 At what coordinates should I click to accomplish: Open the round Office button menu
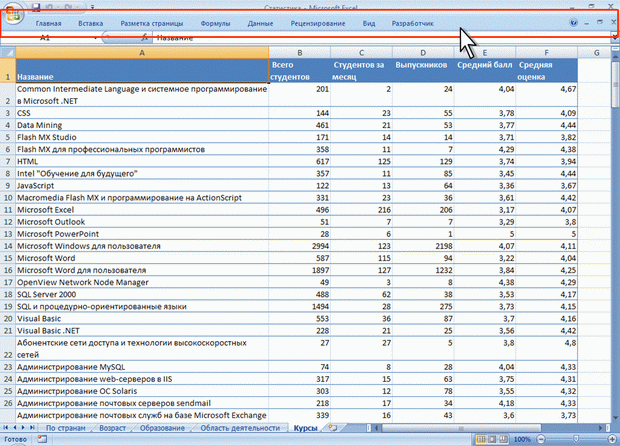[x=13, y=14]
